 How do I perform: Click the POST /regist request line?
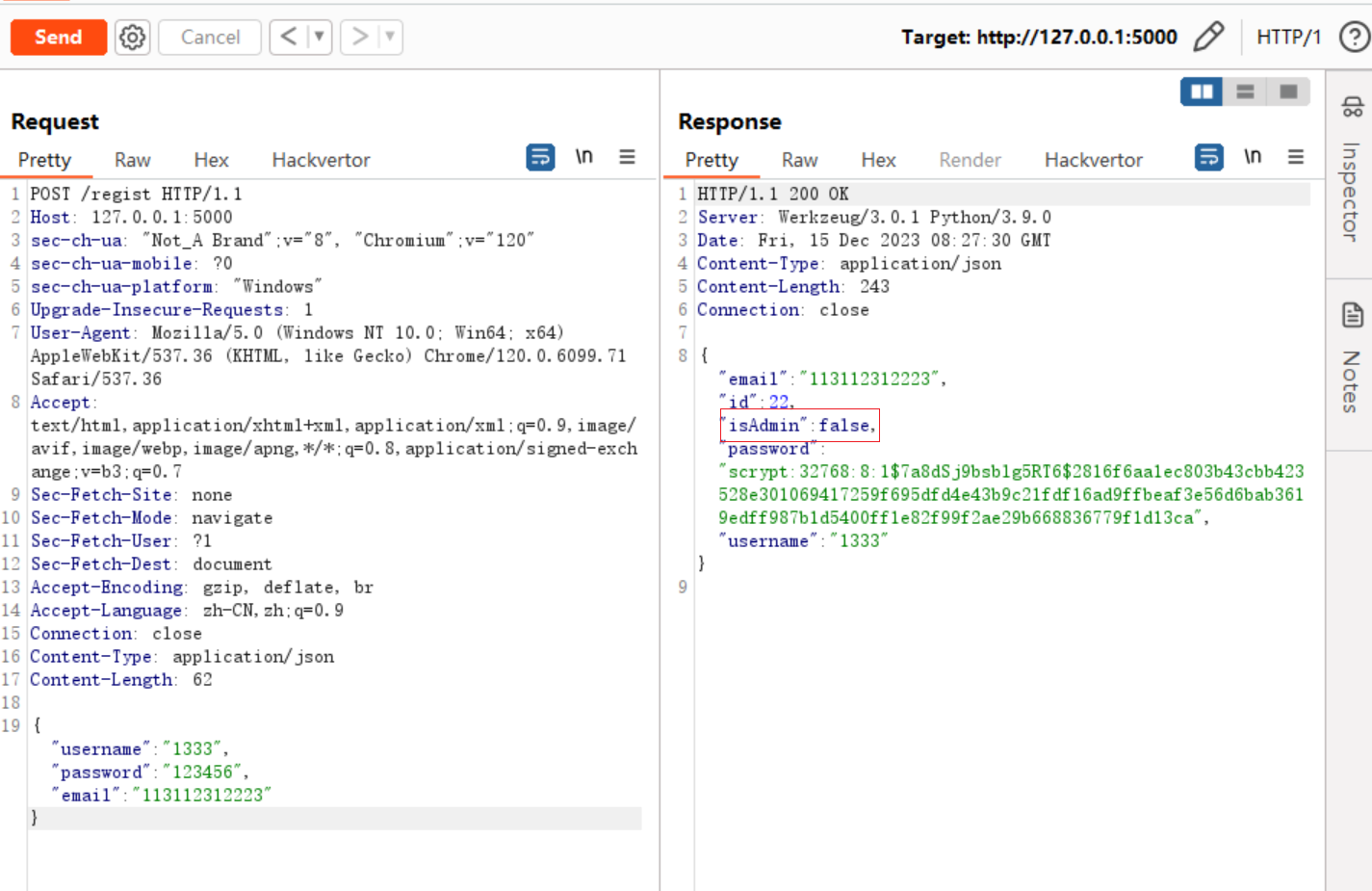point(136,194)
